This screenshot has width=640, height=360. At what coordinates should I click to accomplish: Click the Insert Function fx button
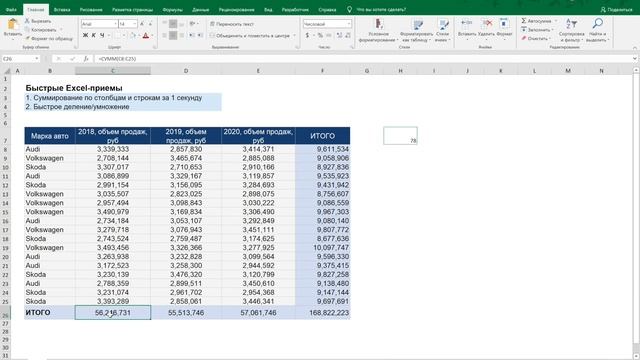(x=86, y=59)
